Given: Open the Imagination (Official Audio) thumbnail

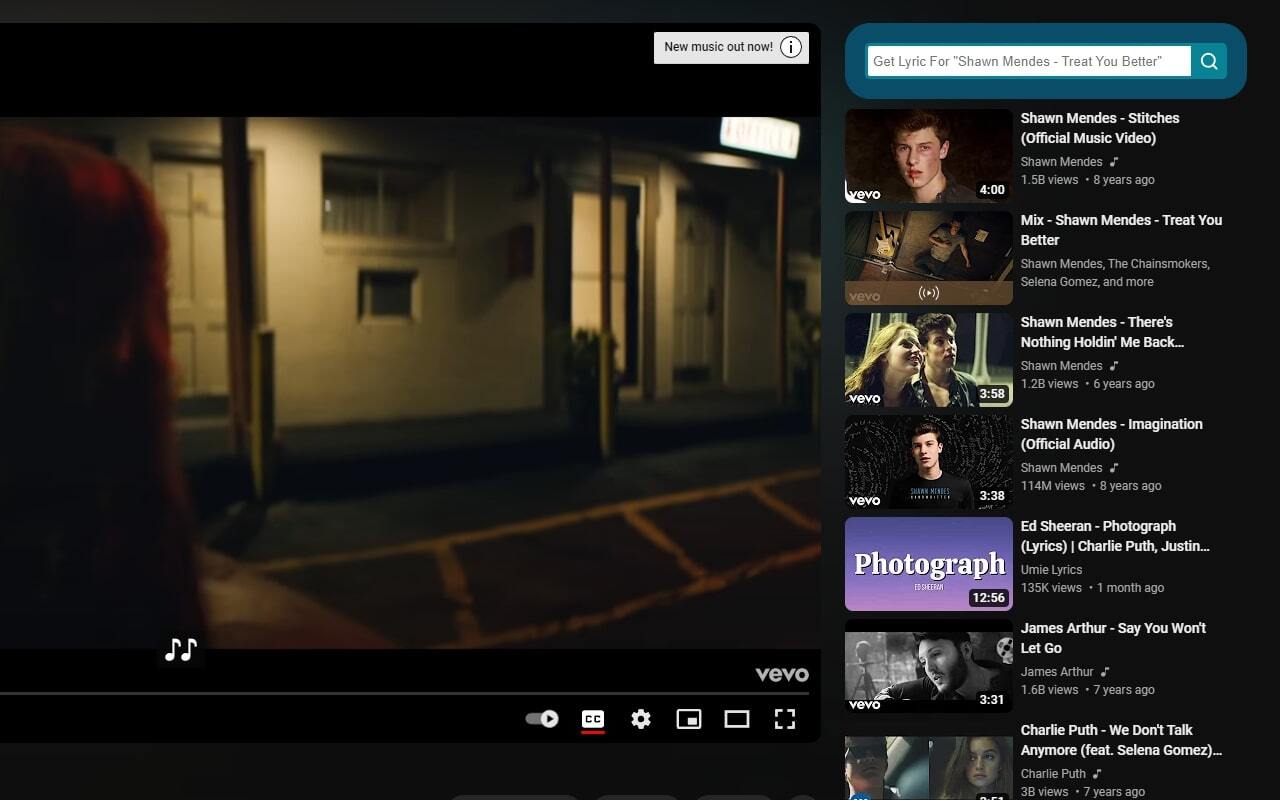Looking at the screenshot, I should pyautogui.click(x=929, y=462).
